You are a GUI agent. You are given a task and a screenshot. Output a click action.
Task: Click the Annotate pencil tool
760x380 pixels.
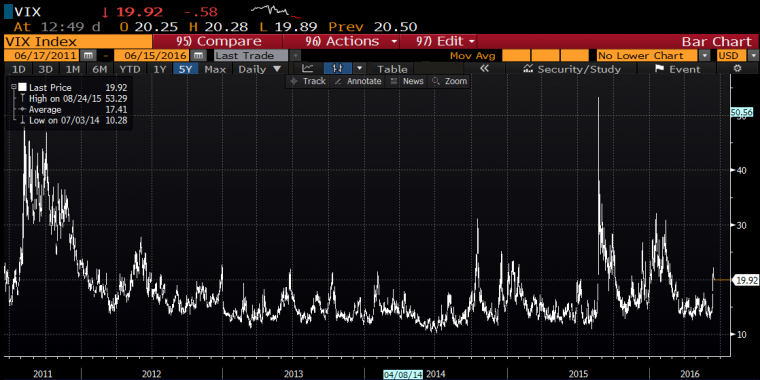(x=358, y=81)
